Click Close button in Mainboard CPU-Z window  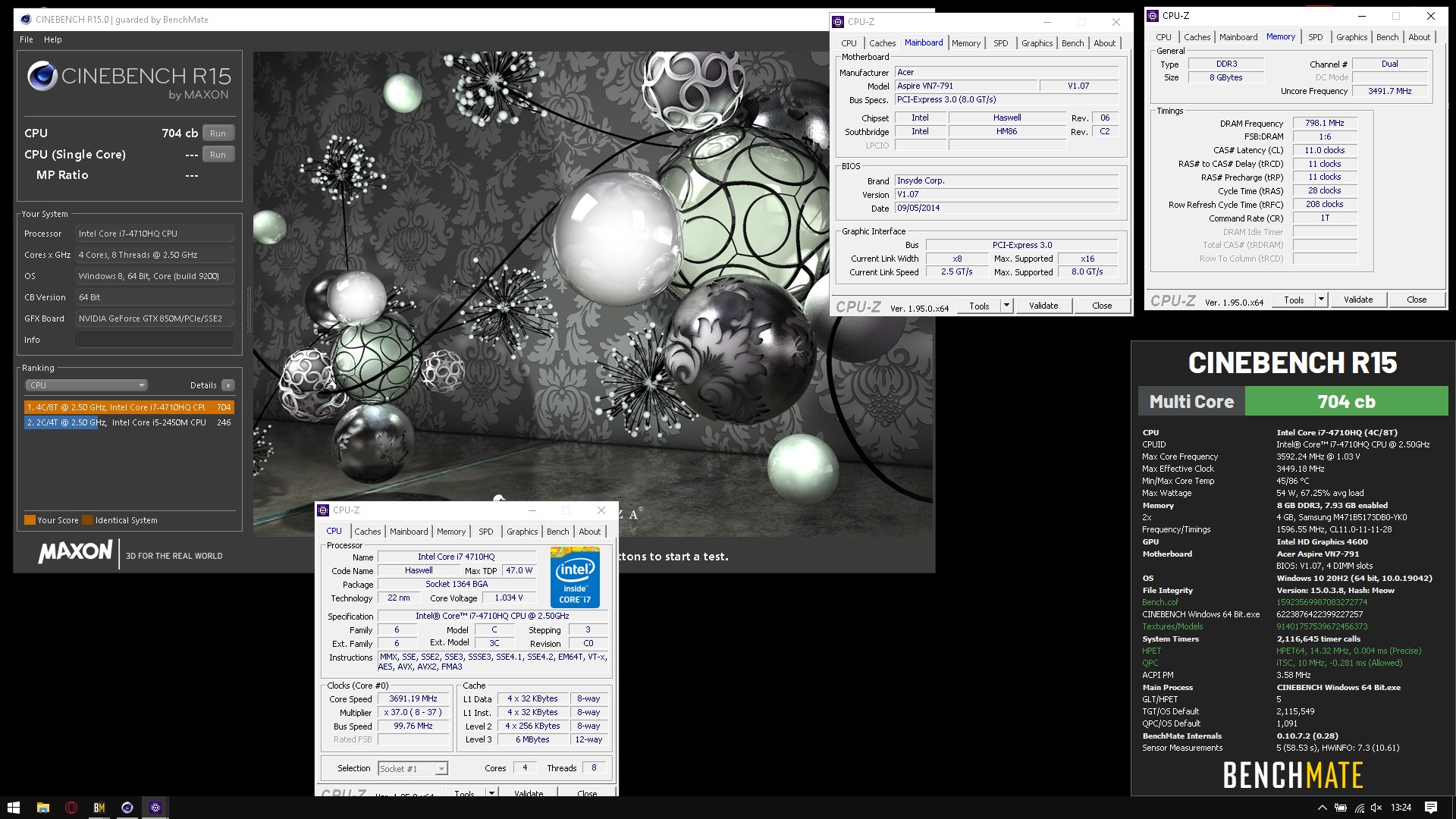coord(1102,306)
